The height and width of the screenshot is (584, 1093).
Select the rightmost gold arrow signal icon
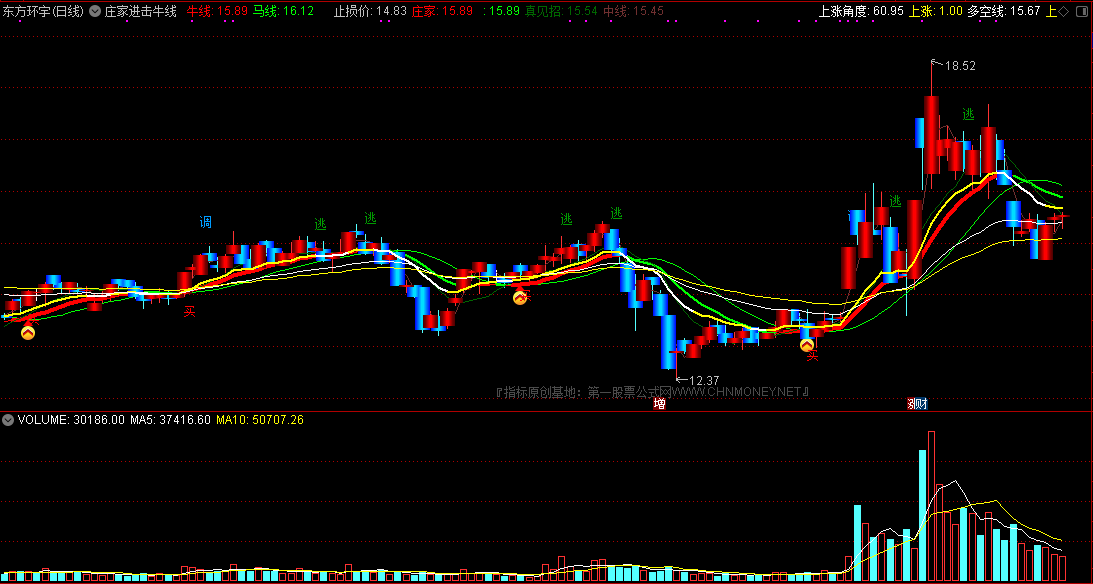[x=807, y=345]
